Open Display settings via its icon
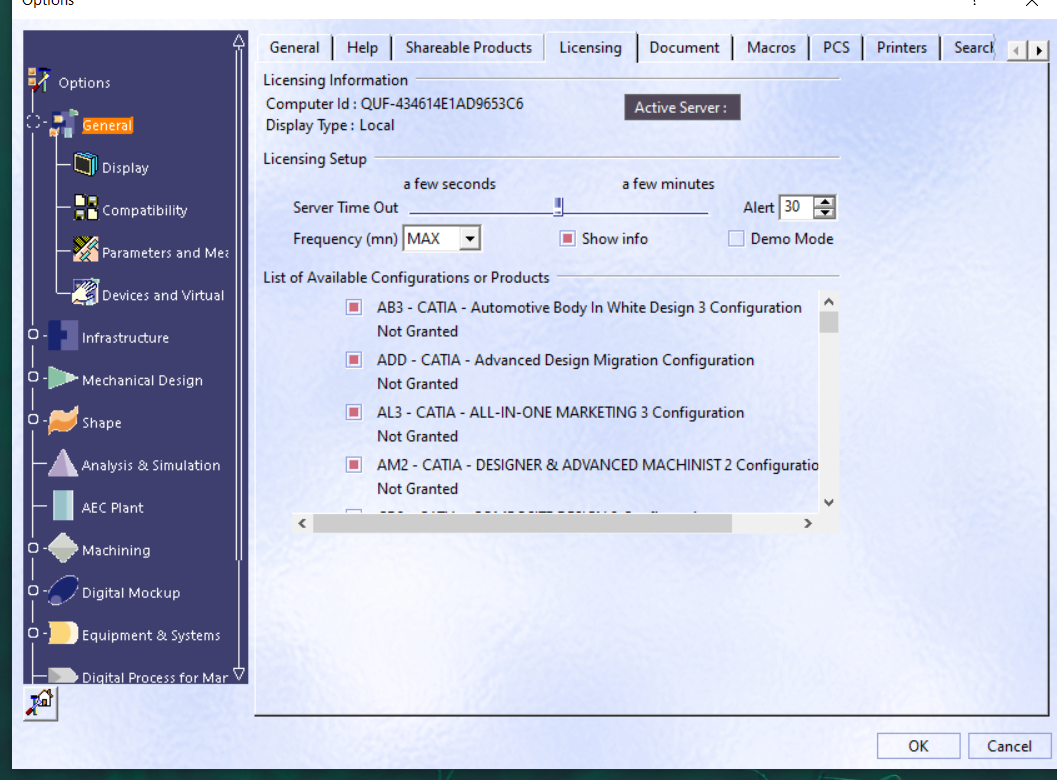 tap(86, 164)
